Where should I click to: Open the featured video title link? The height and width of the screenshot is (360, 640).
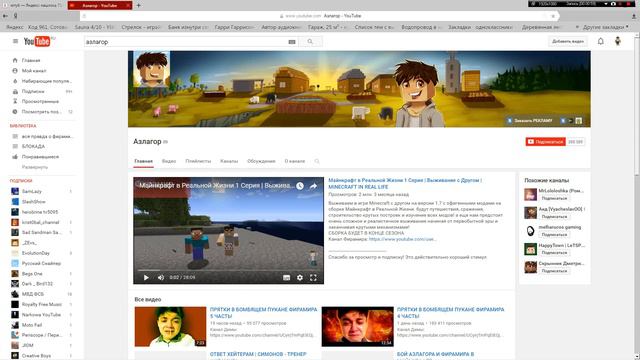[405, 183]
